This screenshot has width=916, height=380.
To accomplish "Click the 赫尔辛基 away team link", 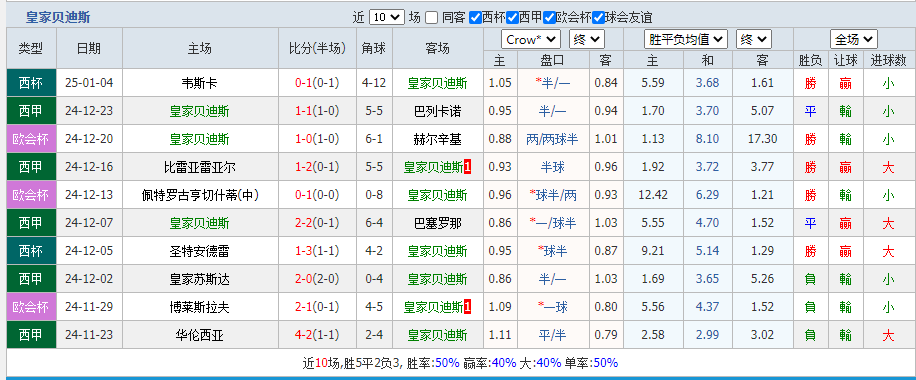I will 438,139.
